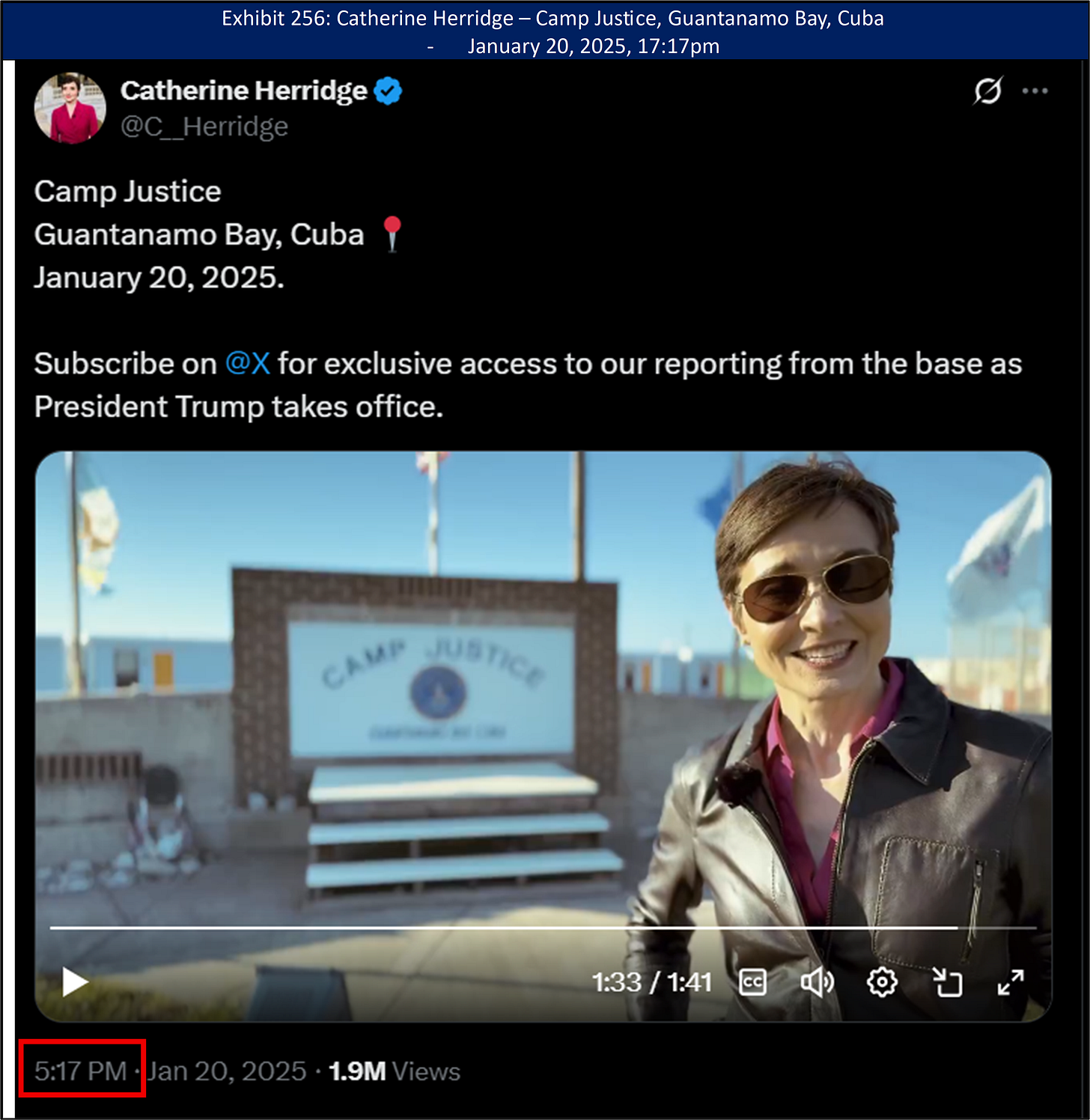
Task: Click the "Guantanamo Bay, Cuba" text line
Action: point(199,235)
